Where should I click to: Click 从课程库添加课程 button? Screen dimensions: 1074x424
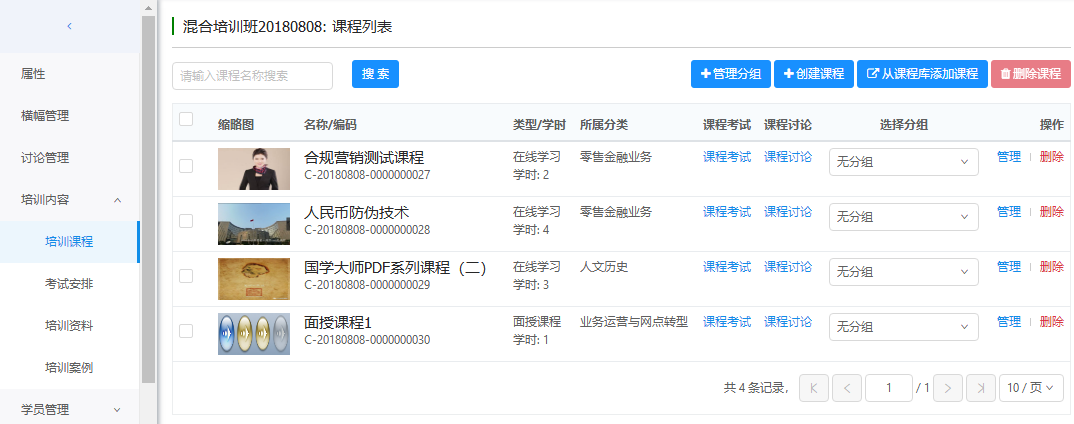[x=921, y=74]
